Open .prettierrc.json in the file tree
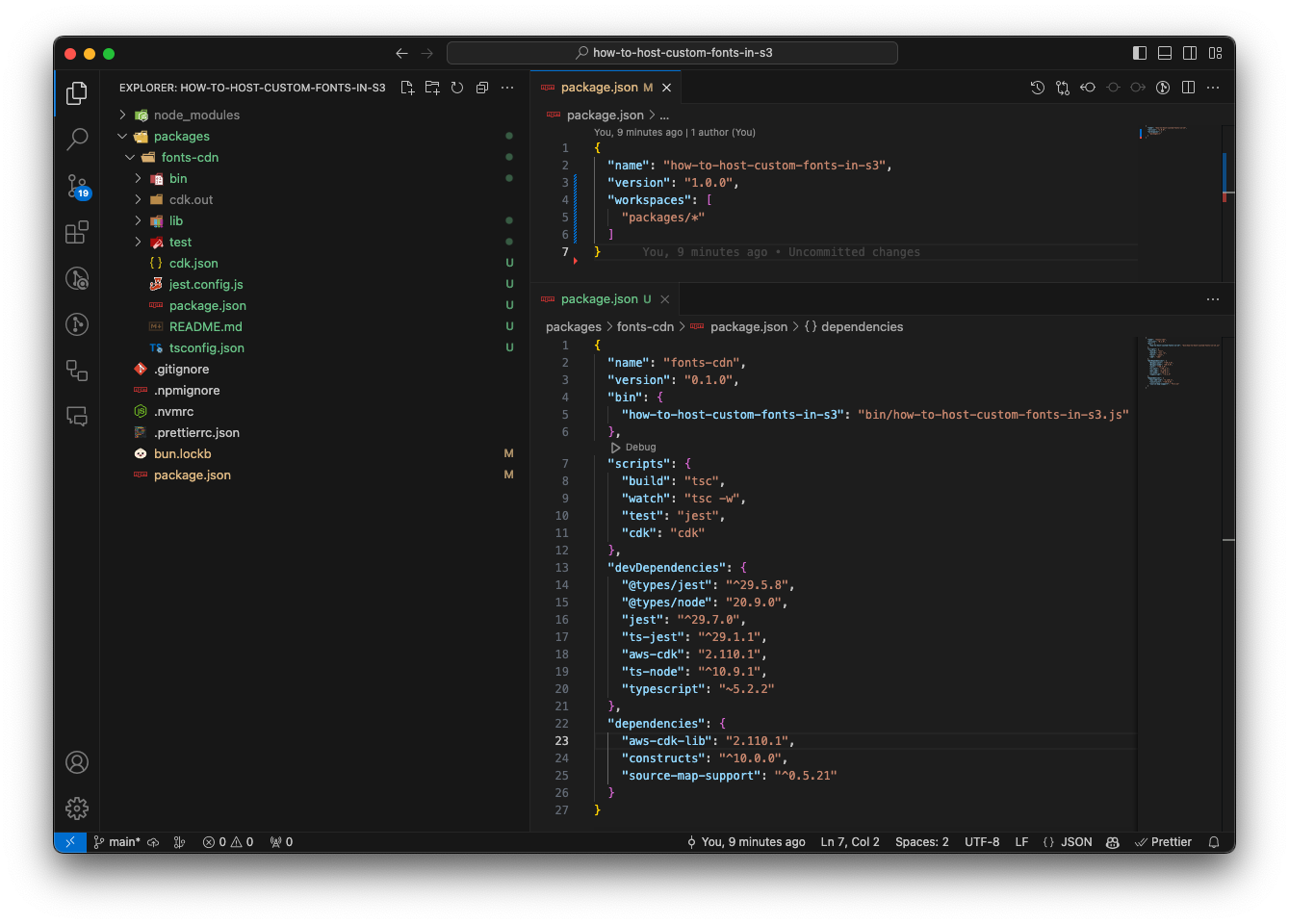 pyautogui.click(x=196, y=432)
